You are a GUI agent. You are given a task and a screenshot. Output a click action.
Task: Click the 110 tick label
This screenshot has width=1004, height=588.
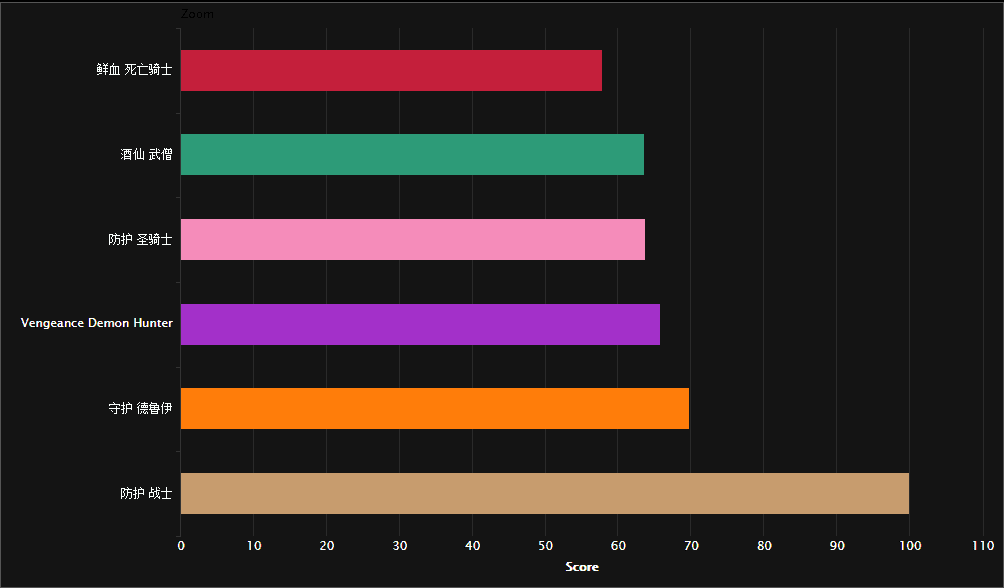[x=983, y=546]
